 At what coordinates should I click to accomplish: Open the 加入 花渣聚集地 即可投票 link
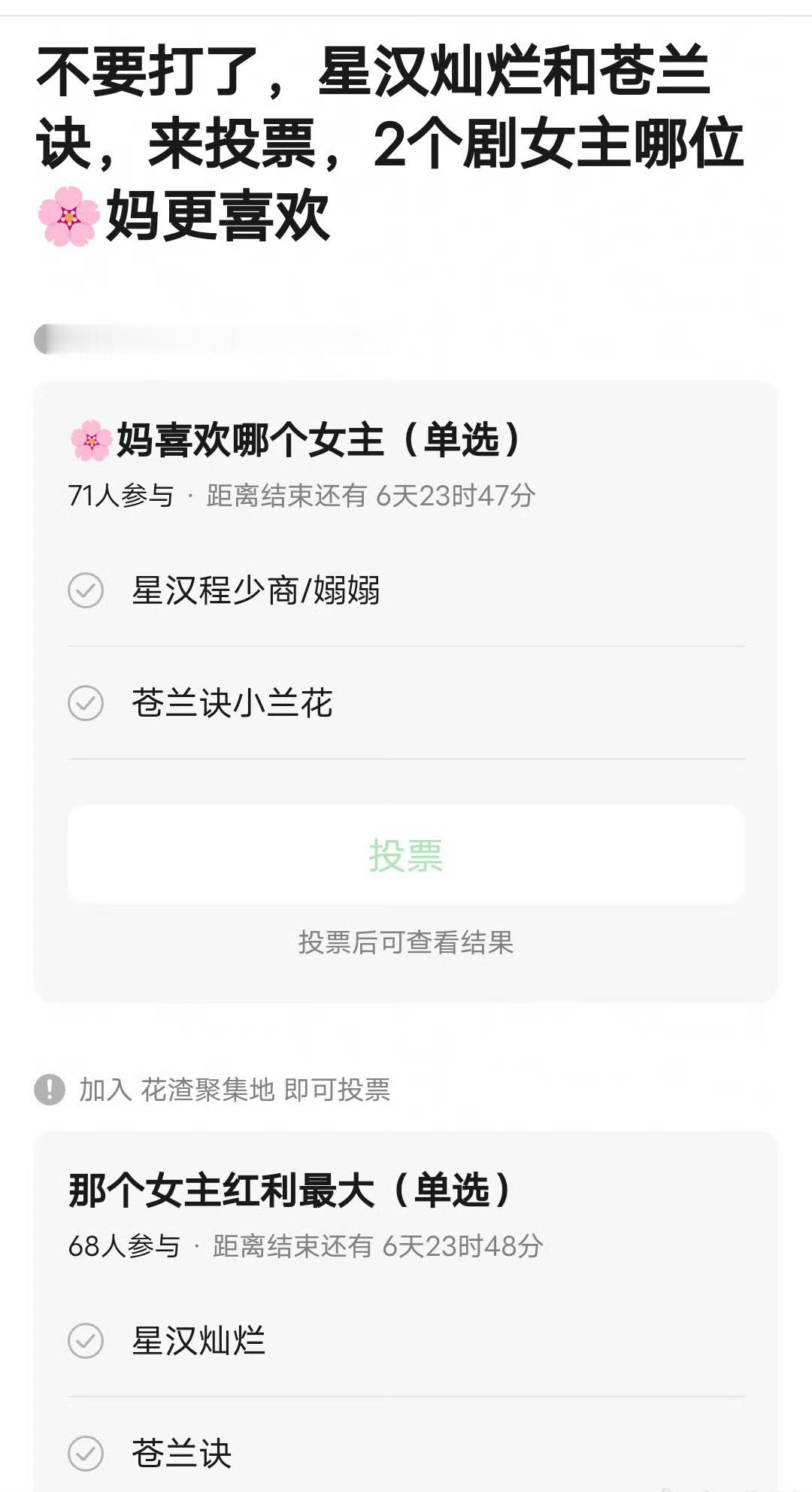(235, 1089)
